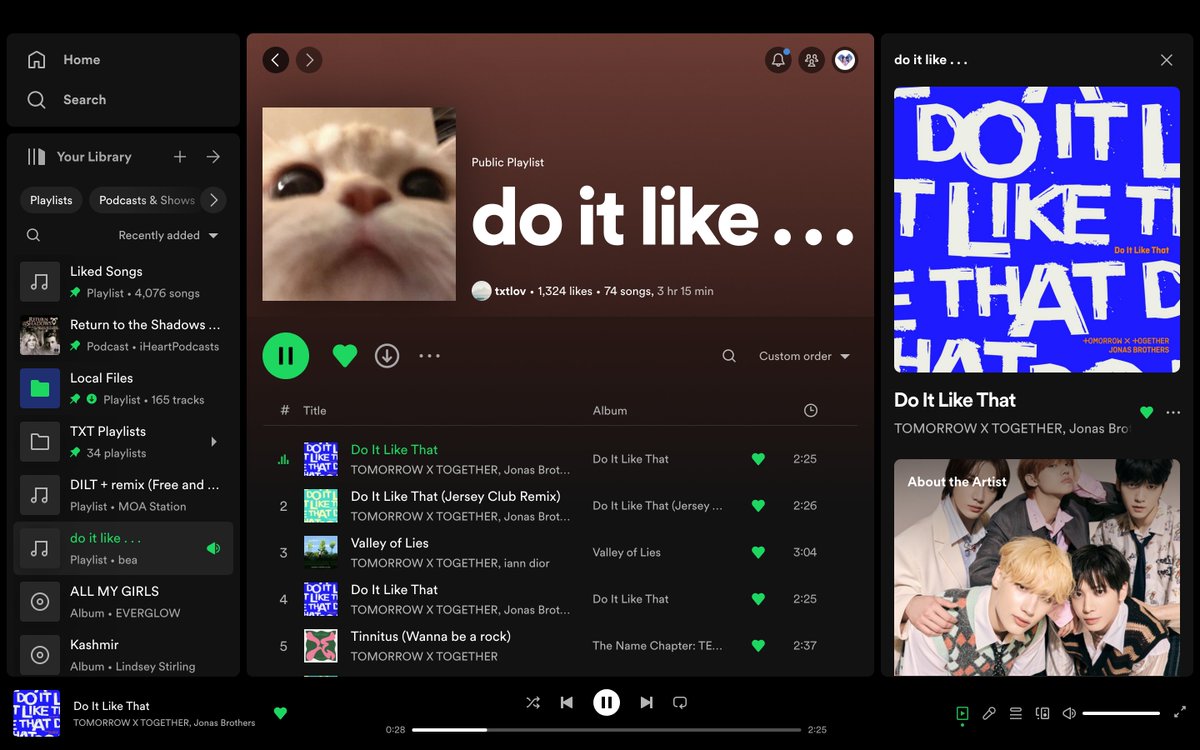Create a new playlist with the plus icon
The width and height of the screenshot is (1200, 750).
coord(180,157)
